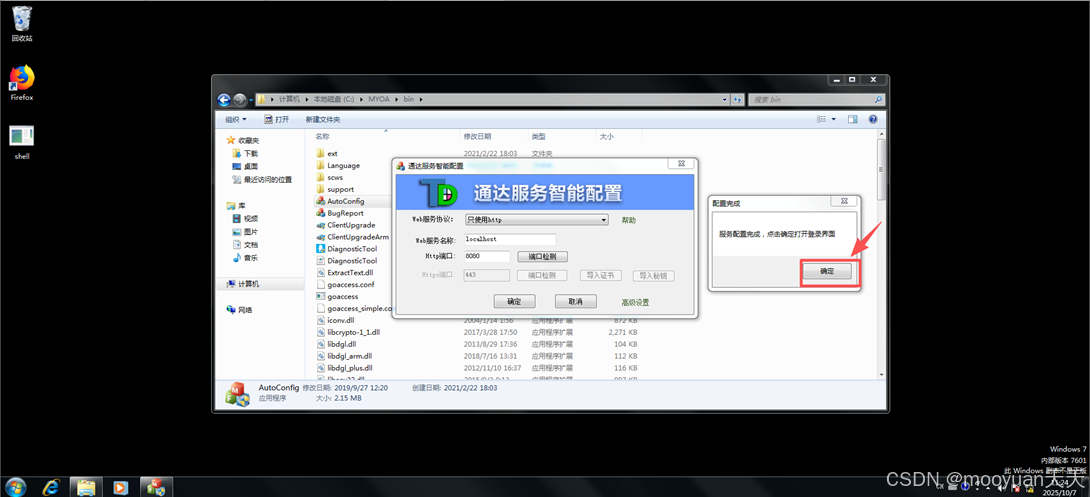The width and height of the screenshot is (1090, 497).
Task: Open the 组织 menu dropdown
Action: (x=236, y=120)
